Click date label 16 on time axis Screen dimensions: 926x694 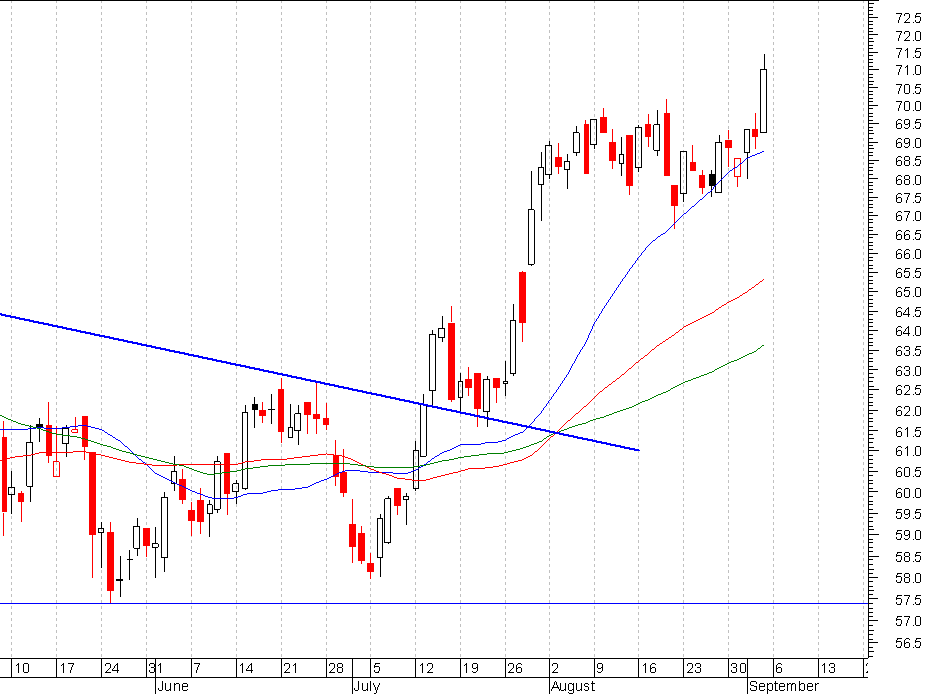pyautogui.click(x=649, y=669)
